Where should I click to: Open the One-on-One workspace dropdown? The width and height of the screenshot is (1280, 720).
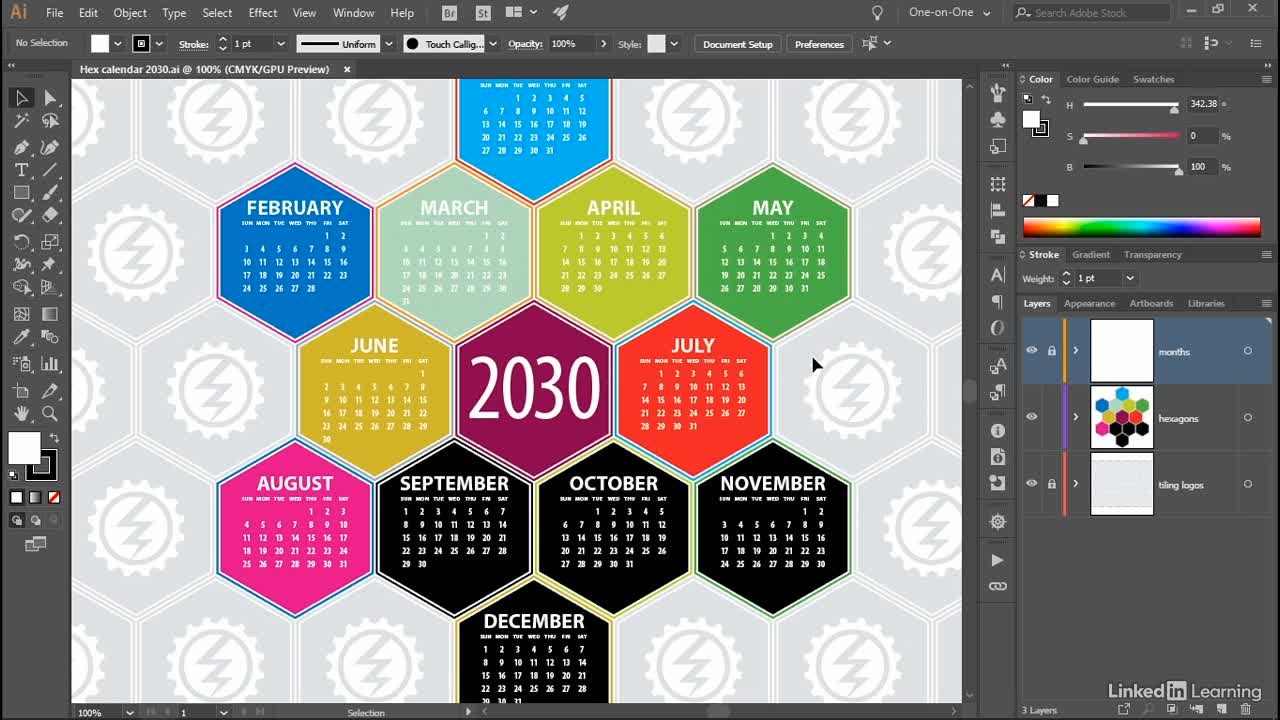(x=949, y=13)
